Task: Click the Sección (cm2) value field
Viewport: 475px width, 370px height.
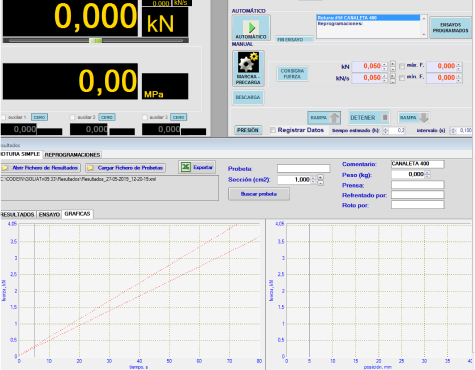Action: pos(294,180)
